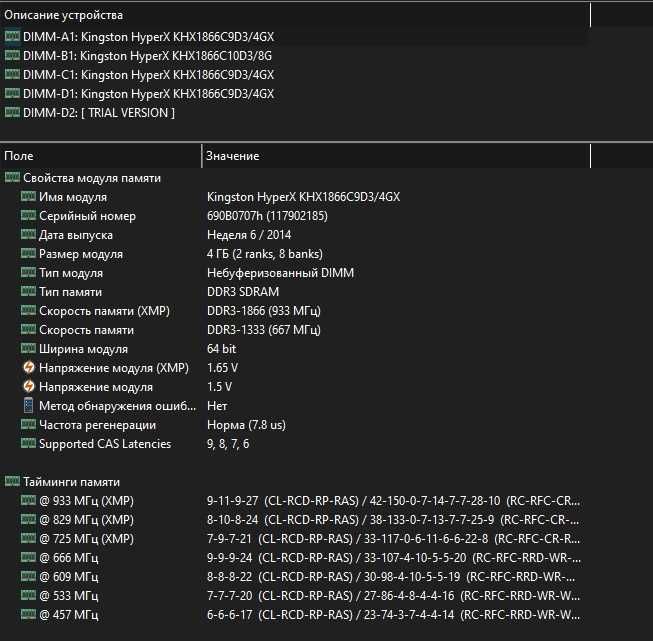The height and width of the screenshot is (641, 653).
Task: Sort by the Поле column header
Action: click(101, 156)
